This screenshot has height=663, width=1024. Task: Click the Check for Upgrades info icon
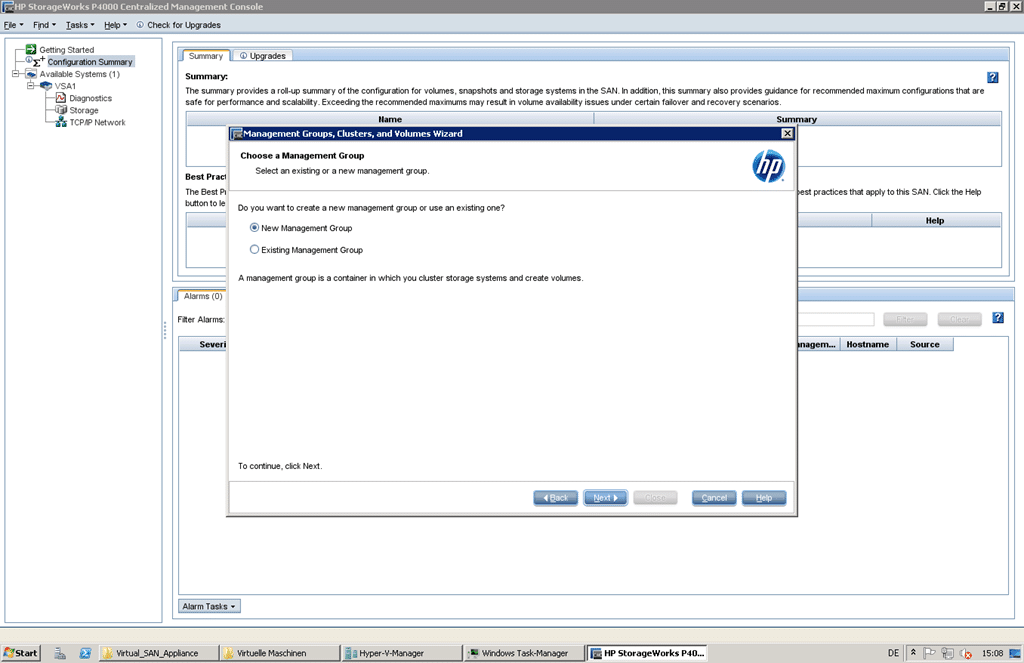[140, 25]
